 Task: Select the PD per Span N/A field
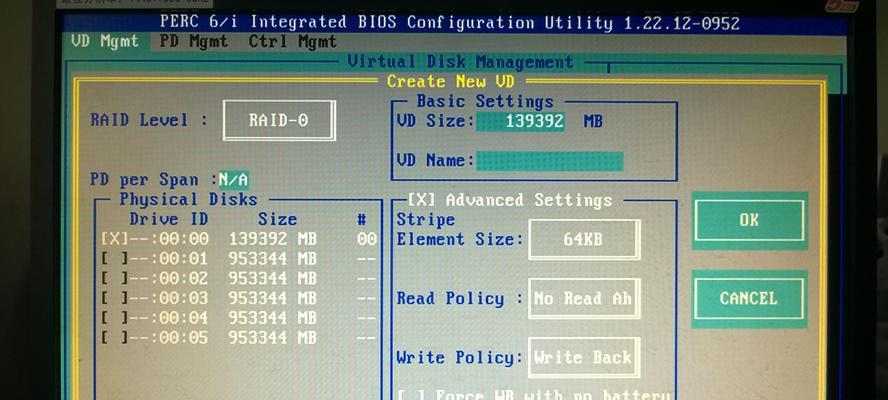click(233, 180)
